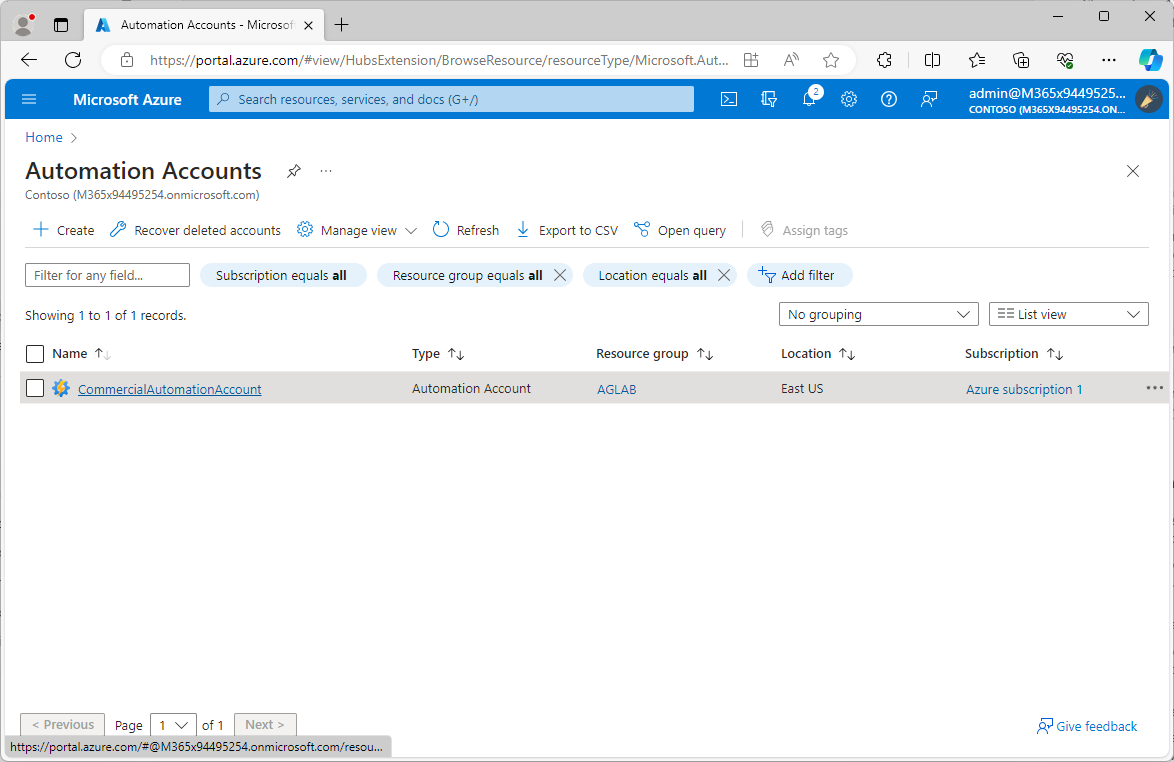Click the notifications bell icon

pos(809,99)
